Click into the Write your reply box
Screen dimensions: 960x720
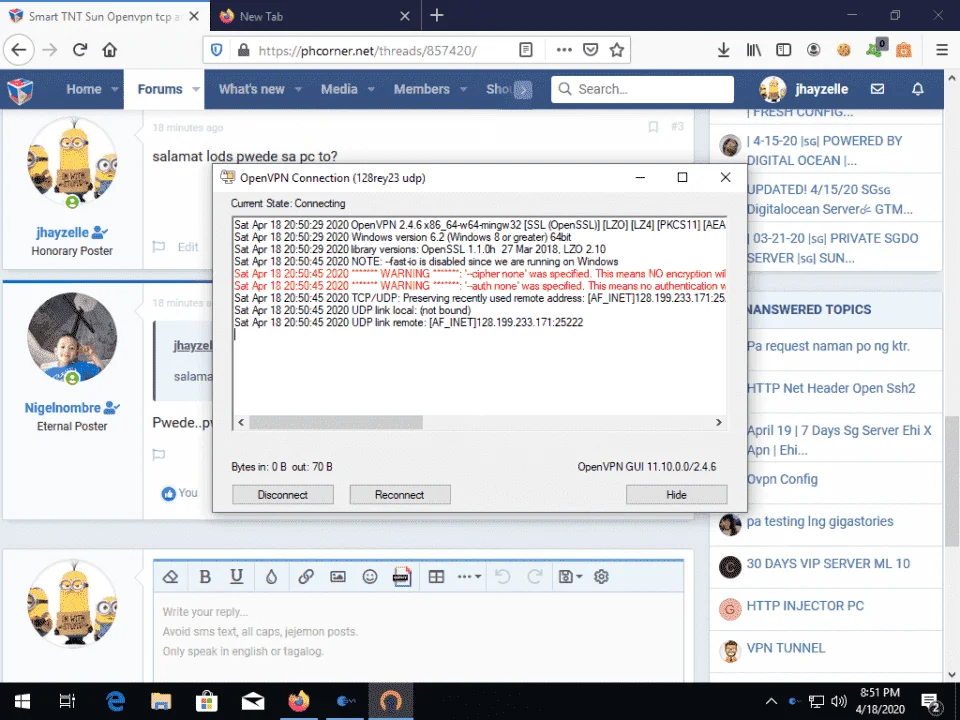[418, 637]
